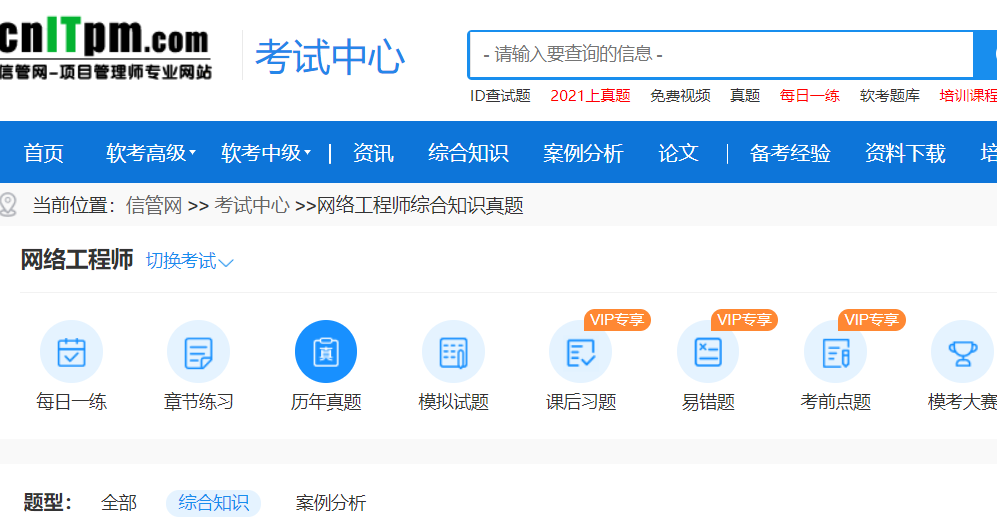Open the 模考大赛 trophy icon
The width and height of the screenshot is (997, 532).
tap(962, 352)
